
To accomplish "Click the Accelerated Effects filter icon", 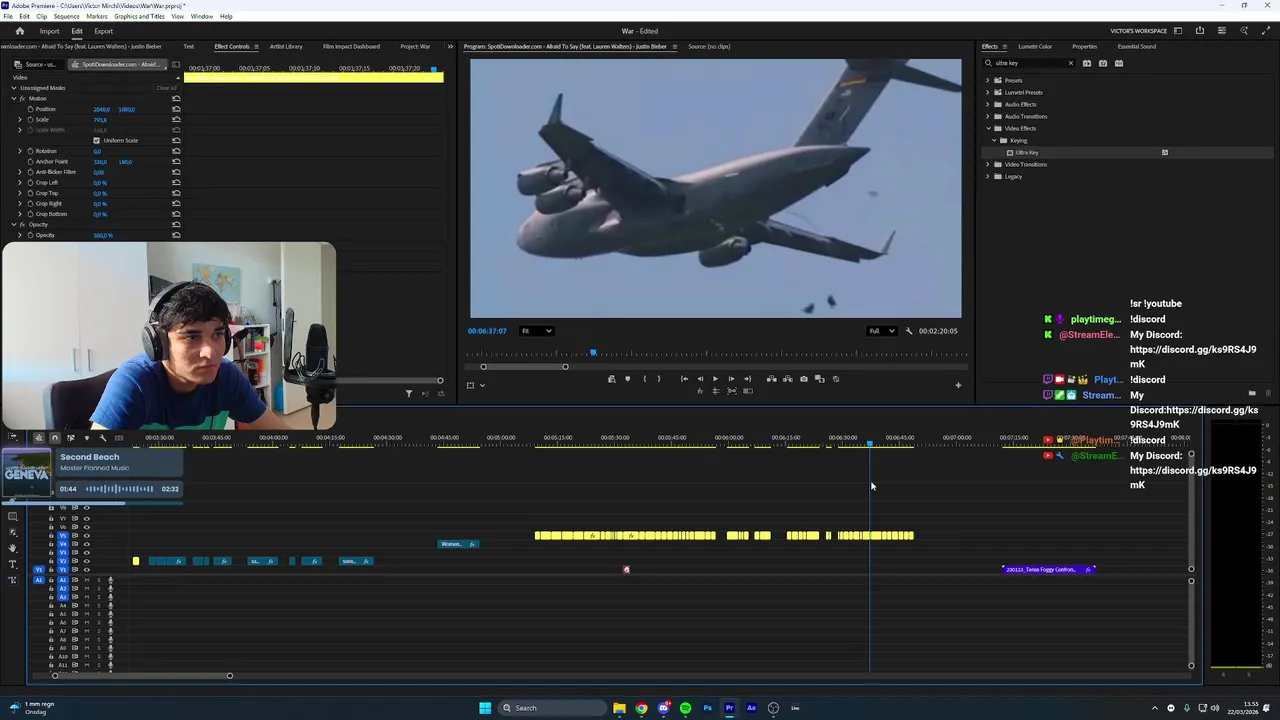I will [x=1087, y=63].
